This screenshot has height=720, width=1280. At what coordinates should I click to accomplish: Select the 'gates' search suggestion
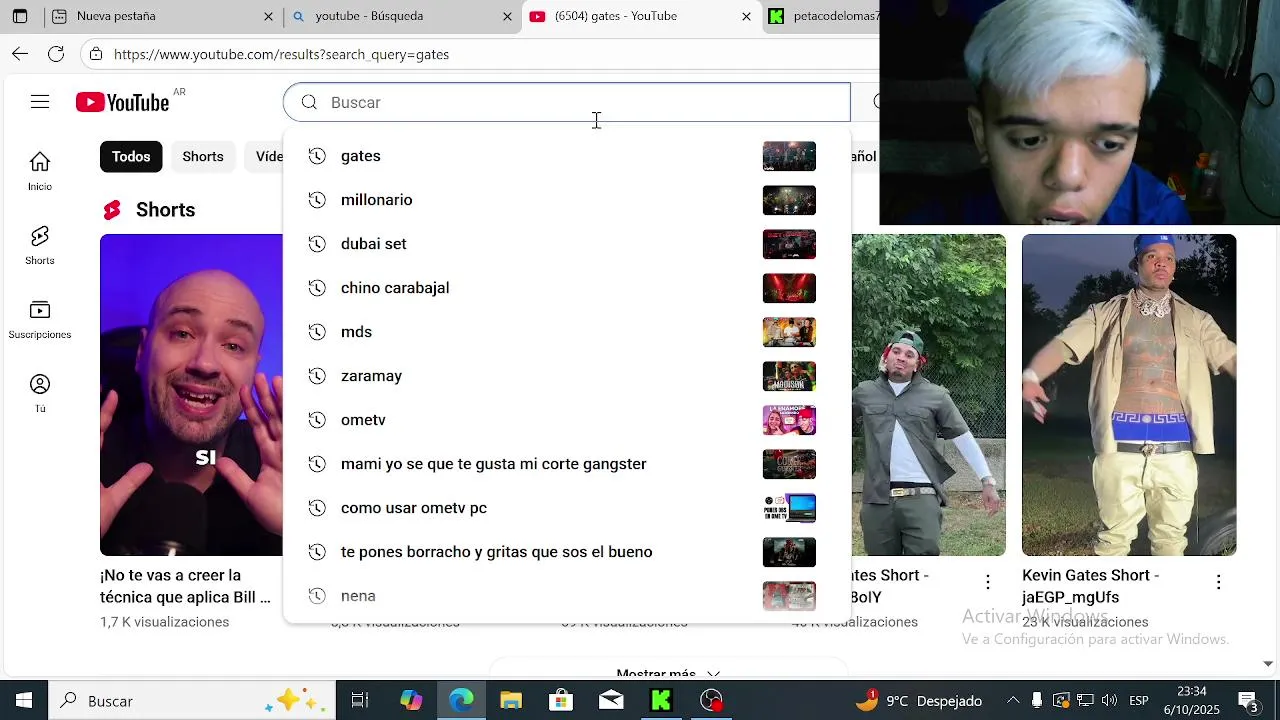coord(566,156)
